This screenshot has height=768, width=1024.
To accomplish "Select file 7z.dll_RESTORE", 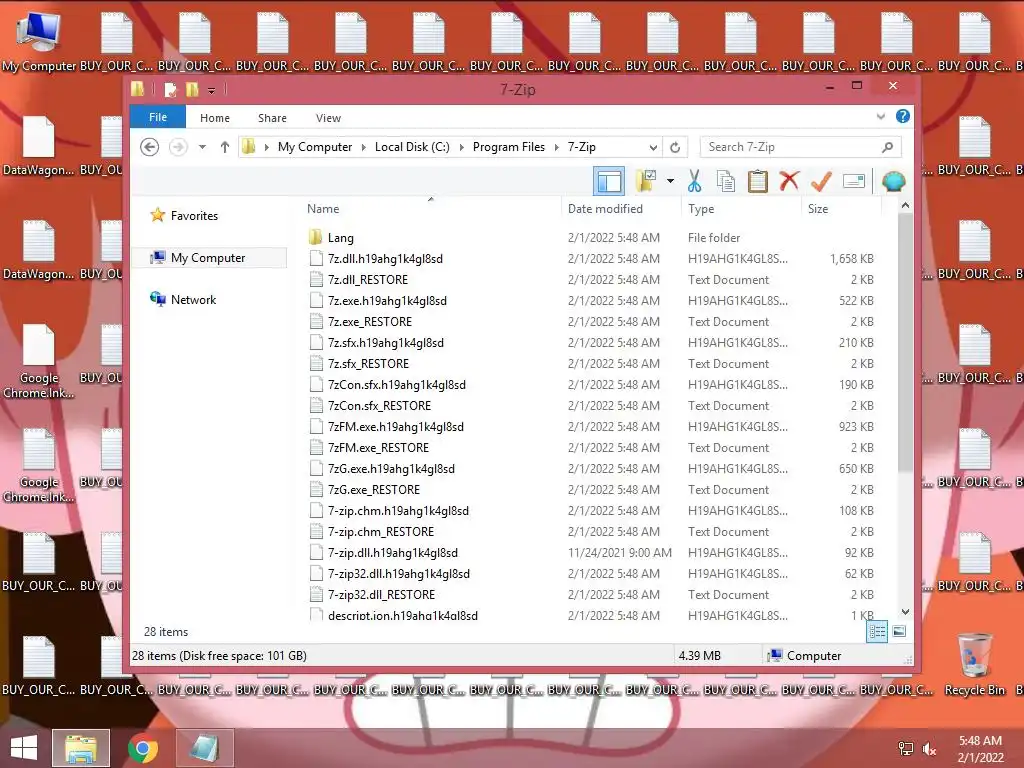I will click(x=368, y=280).
